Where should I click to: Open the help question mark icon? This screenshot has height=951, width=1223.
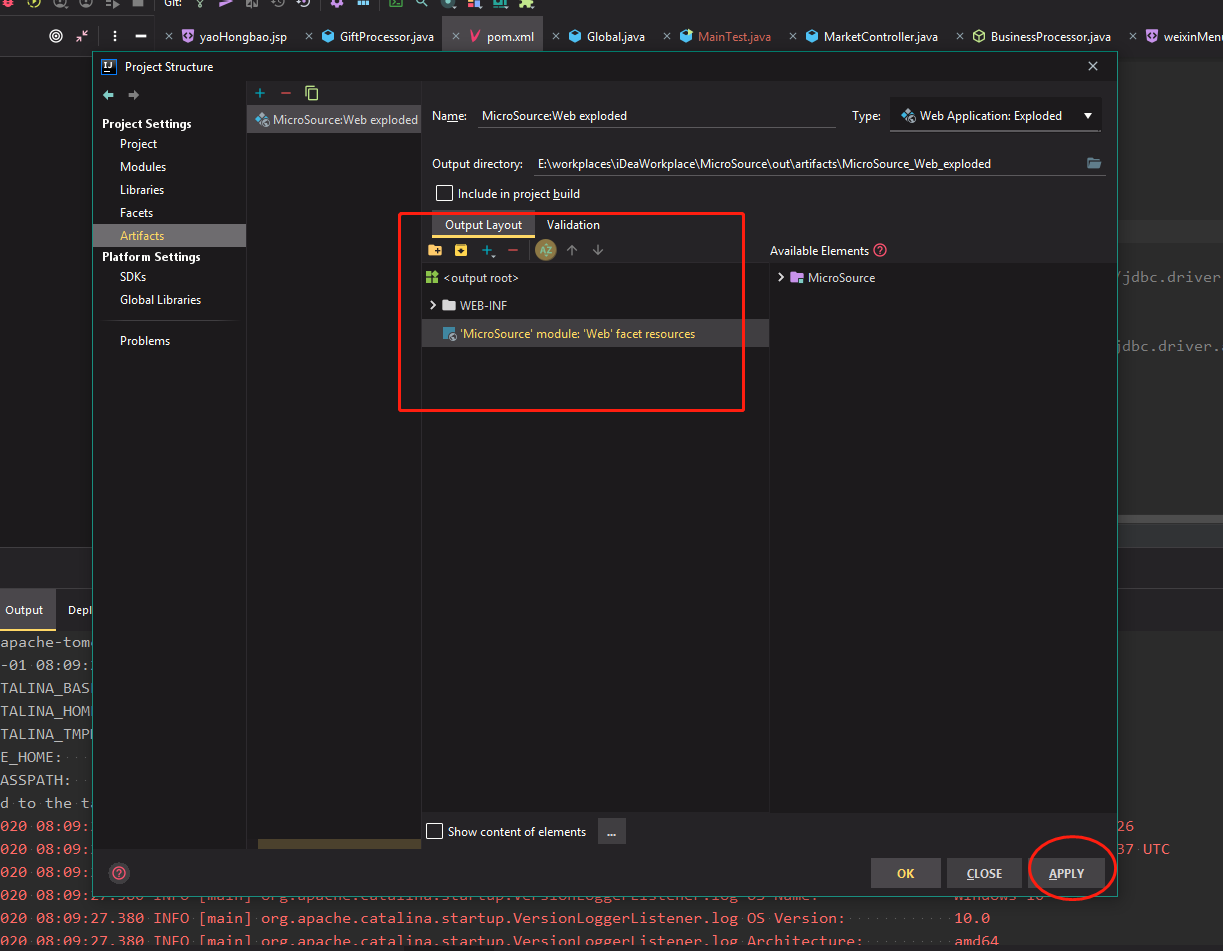pos(119,873)
